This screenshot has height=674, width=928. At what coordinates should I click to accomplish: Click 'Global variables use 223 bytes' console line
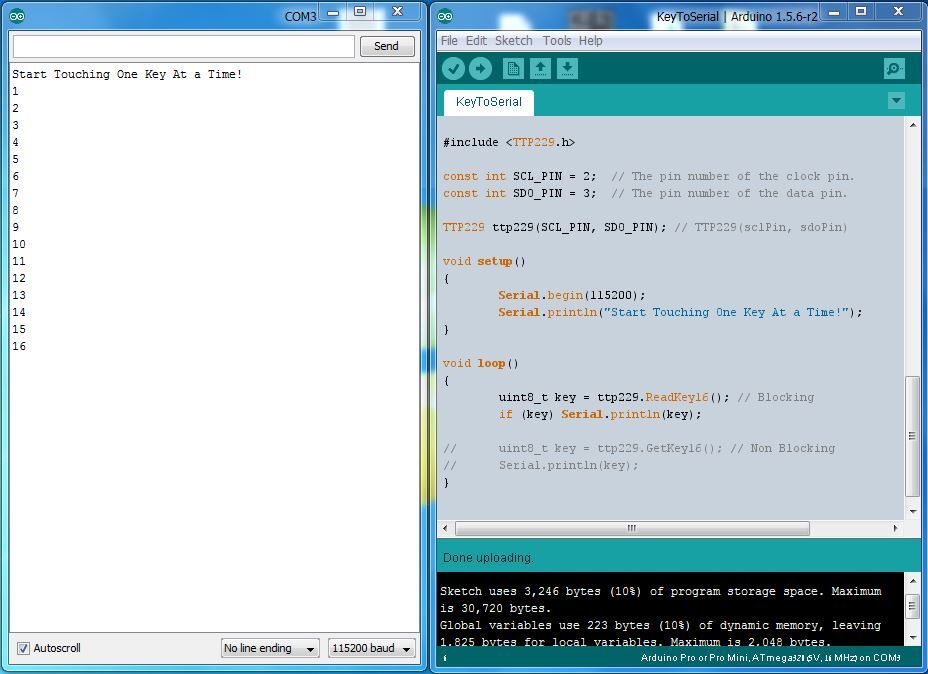pos(660,625)
